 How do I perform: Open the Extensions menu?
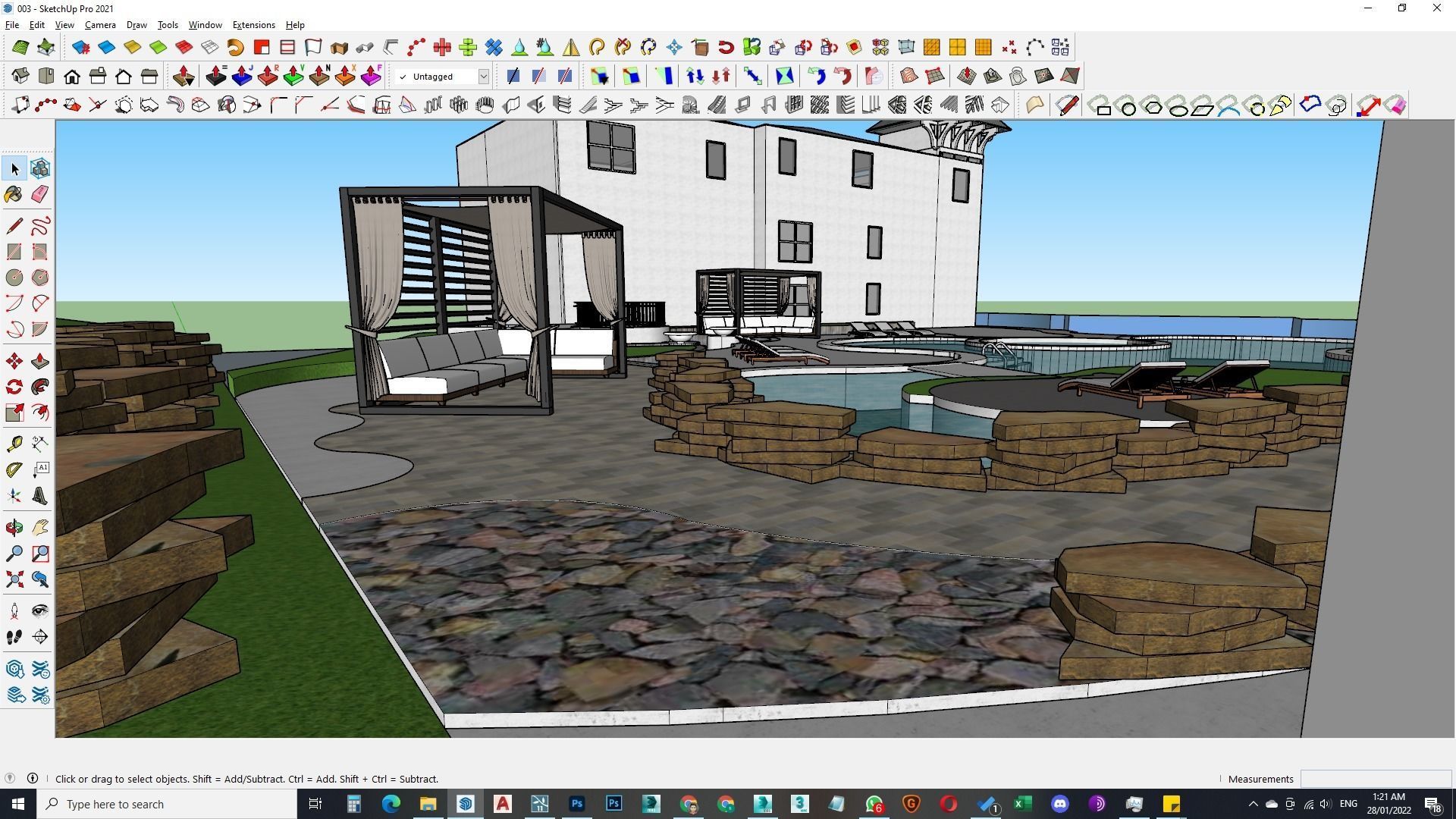tap(253, 25)
